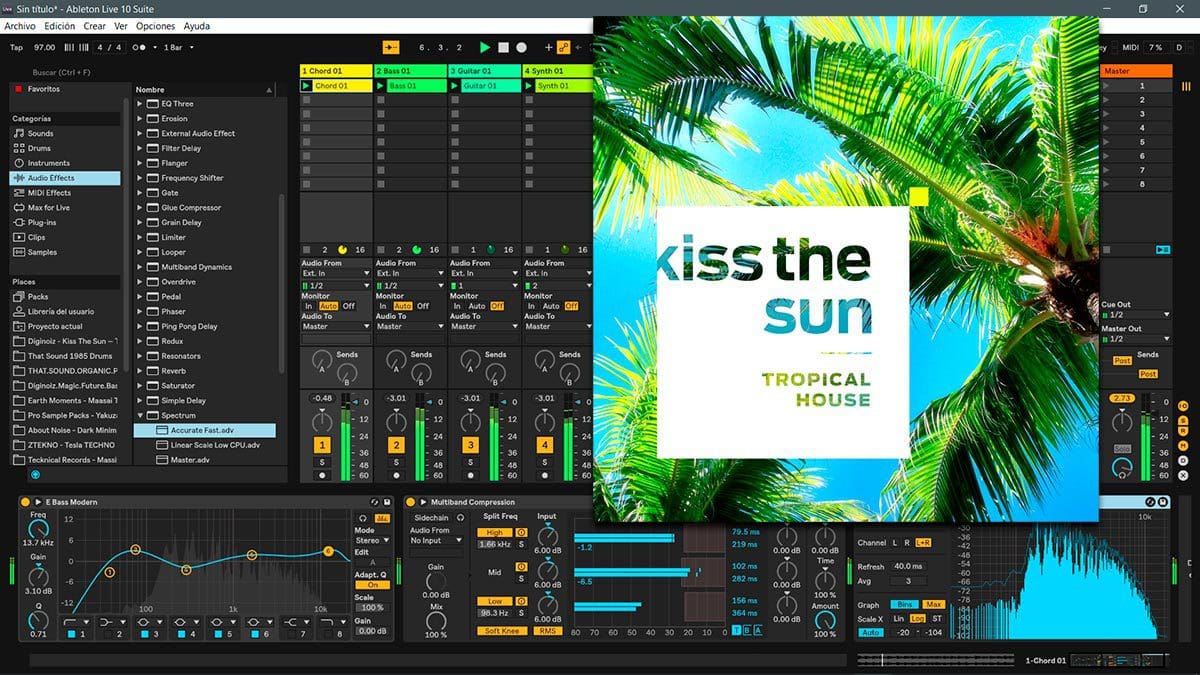Open the Crear menu
Image resolution: width=1200 pixels, height=675 pixels.
pos(95,26)
